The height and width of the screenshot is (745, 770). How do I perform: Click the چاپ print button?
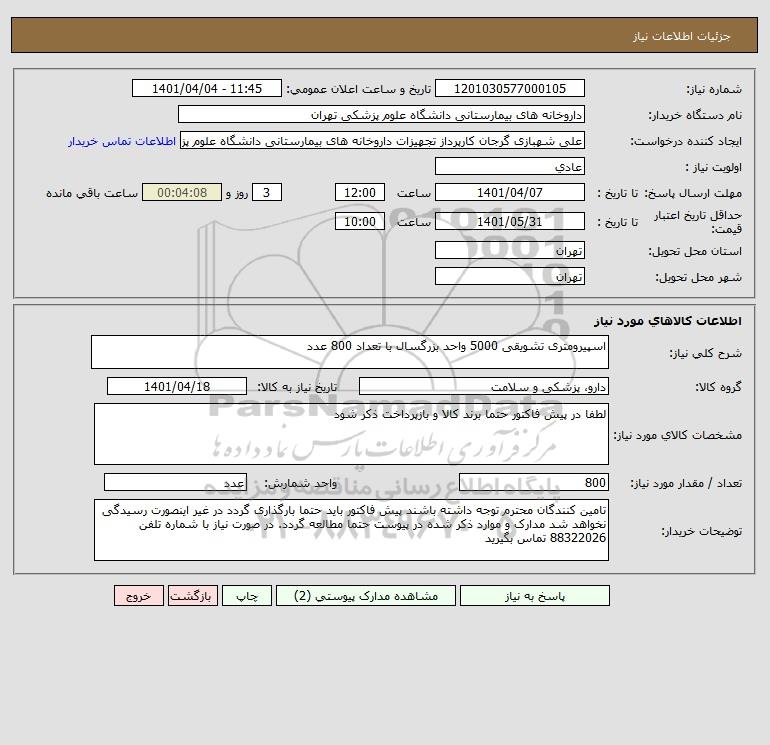(247, 596)
